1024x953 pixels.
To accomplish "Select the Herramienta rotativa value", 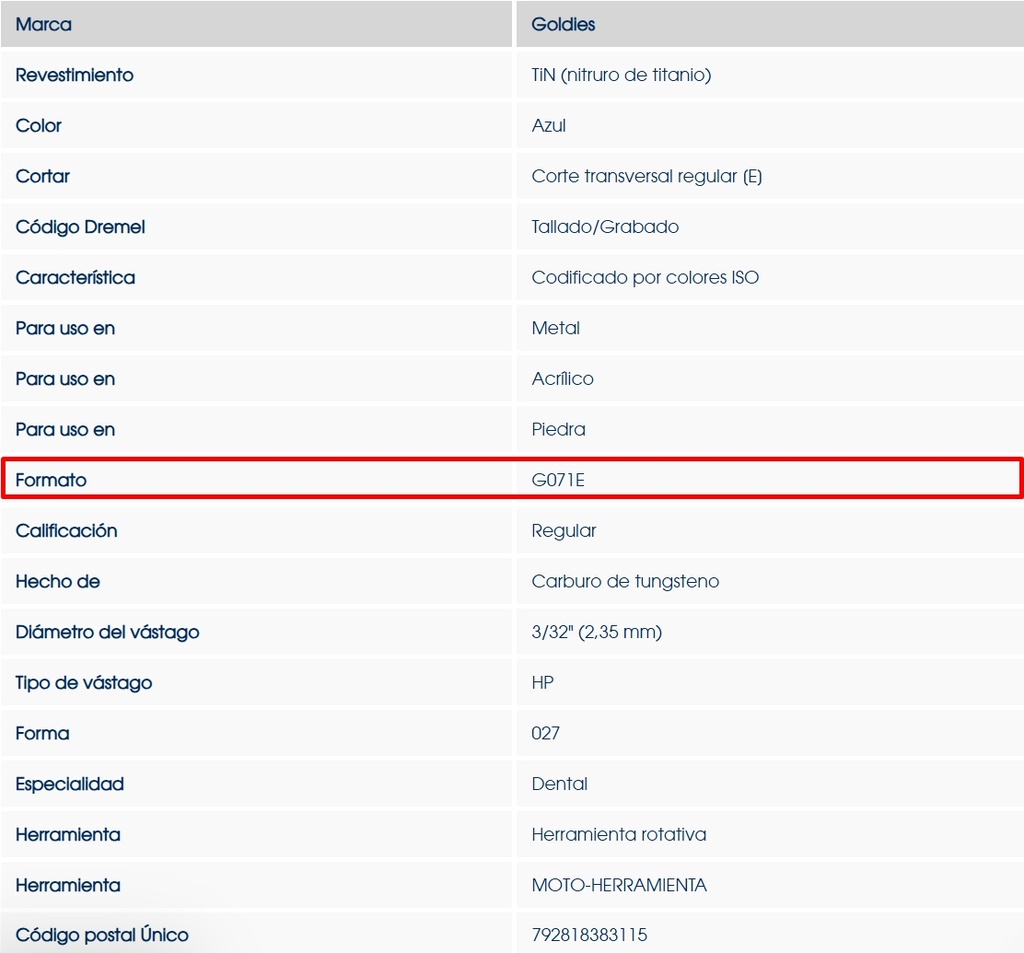I will (x=619, y=834).
